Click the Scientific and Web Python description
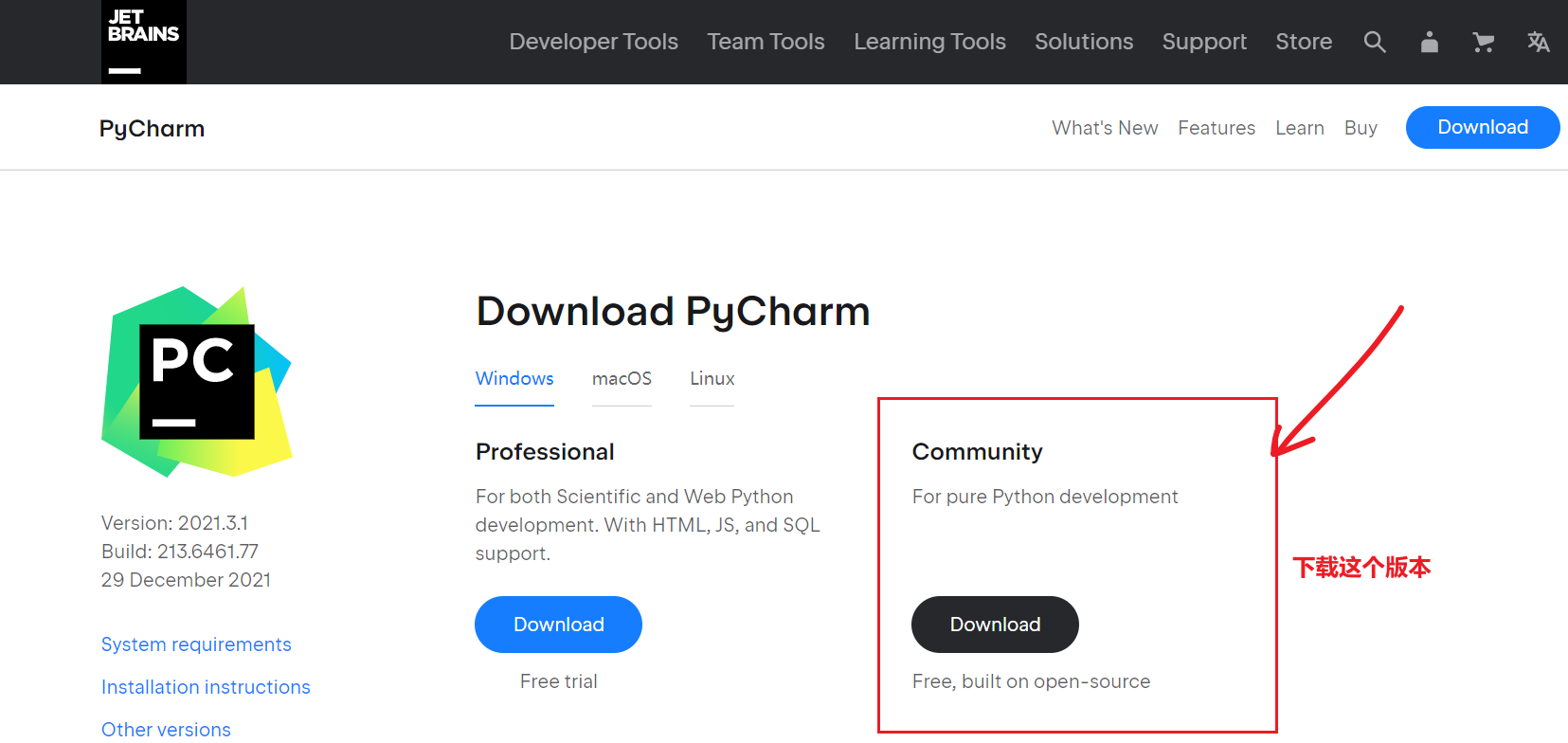 pos(648,525)
